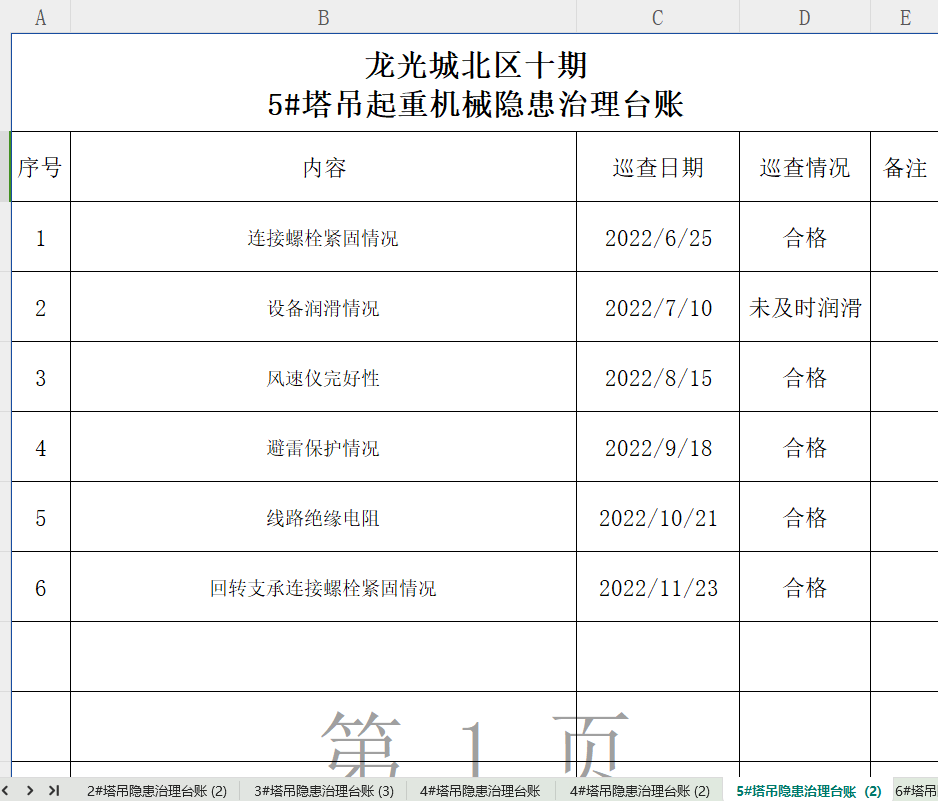Select the 备注 header cell
938x801 pixels.
pyautogui.click(x=904, y=168)
